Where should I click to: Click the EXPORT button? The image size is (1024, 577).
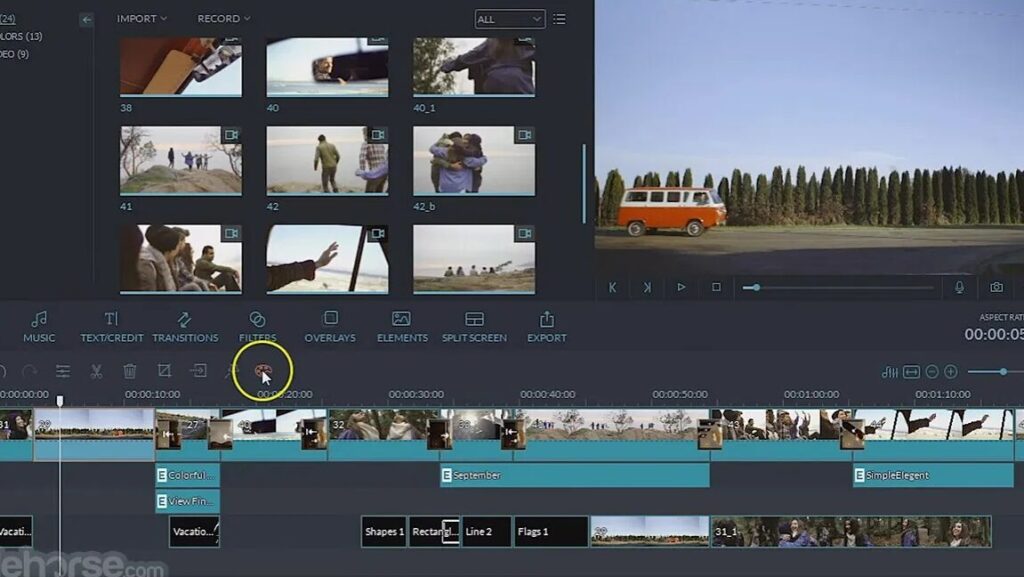click(547, 327)
